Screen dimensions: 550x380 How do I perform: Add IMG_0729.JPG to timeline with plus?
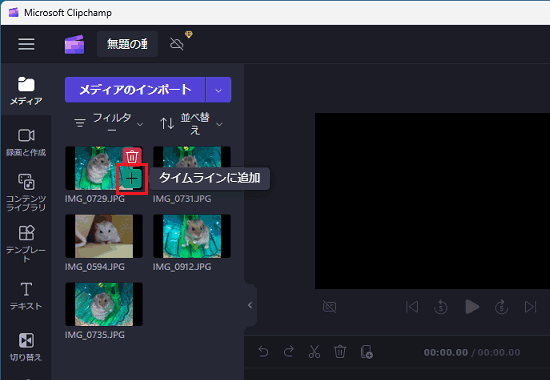(x=132, y=179)
